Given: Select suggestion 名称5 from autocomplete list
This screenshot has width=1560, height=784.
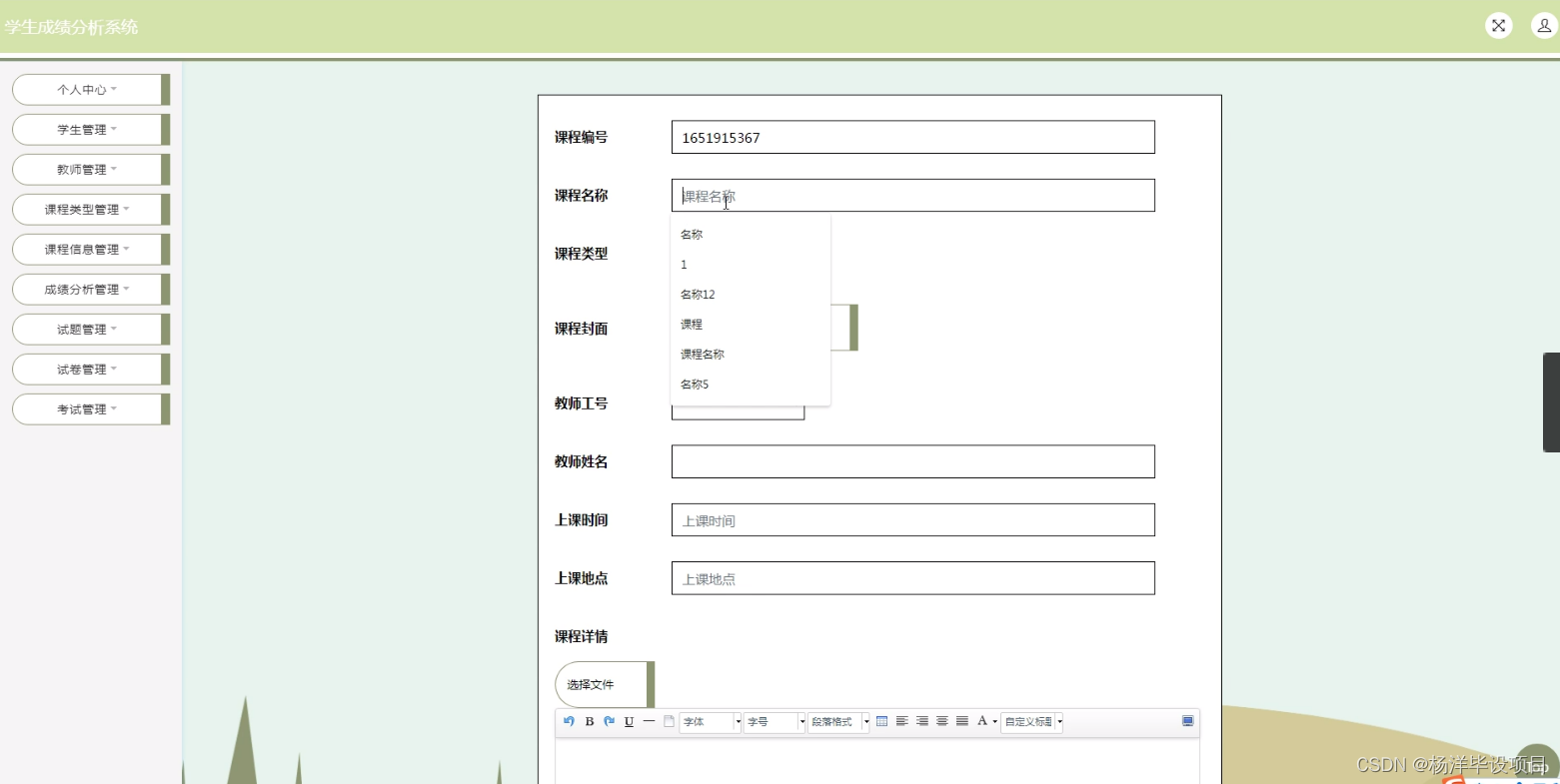Looking at the screenshot, I should click(751, 385).
